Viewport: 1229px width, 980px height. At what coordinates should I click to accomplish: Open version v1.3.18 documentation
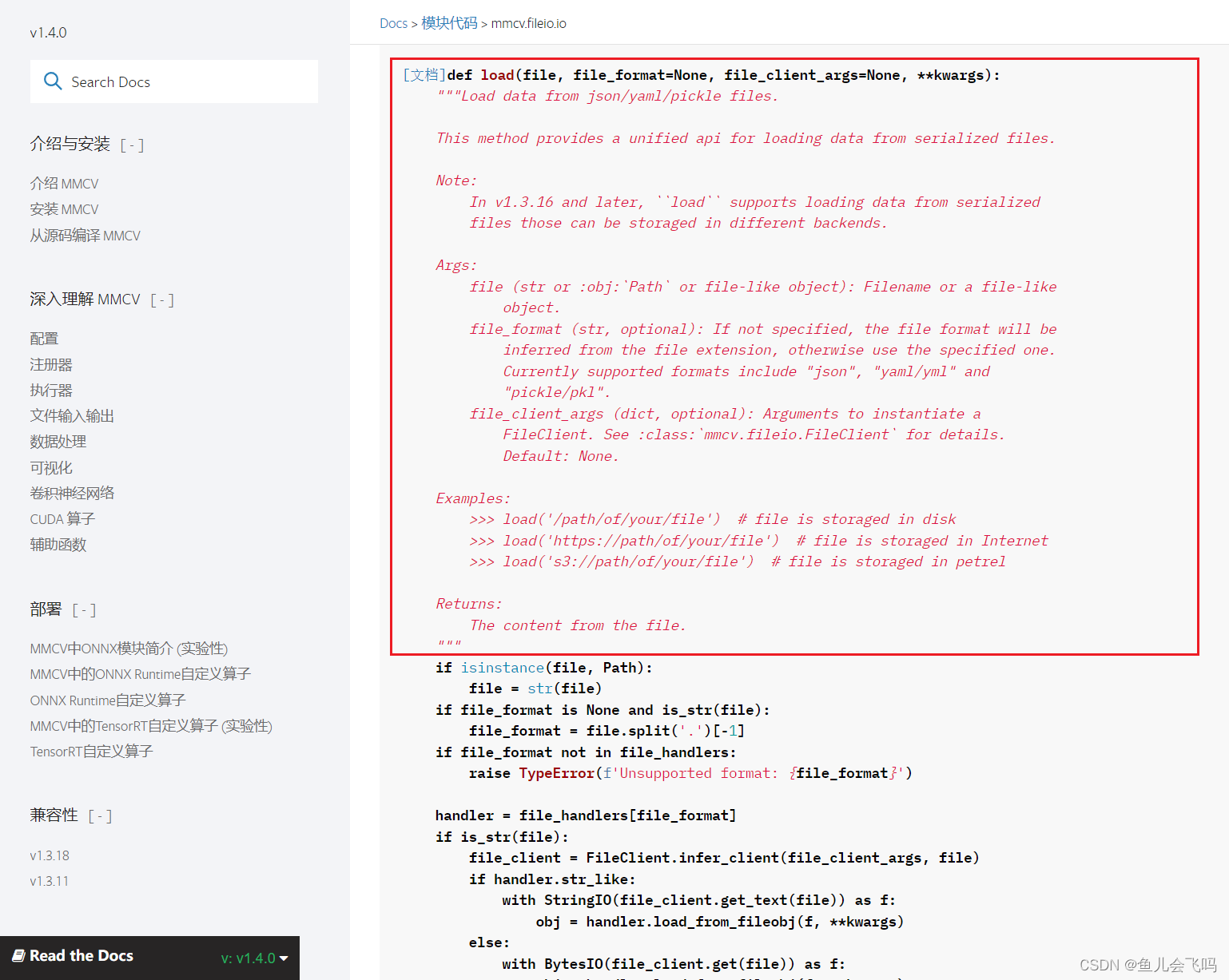coord(49,855)
